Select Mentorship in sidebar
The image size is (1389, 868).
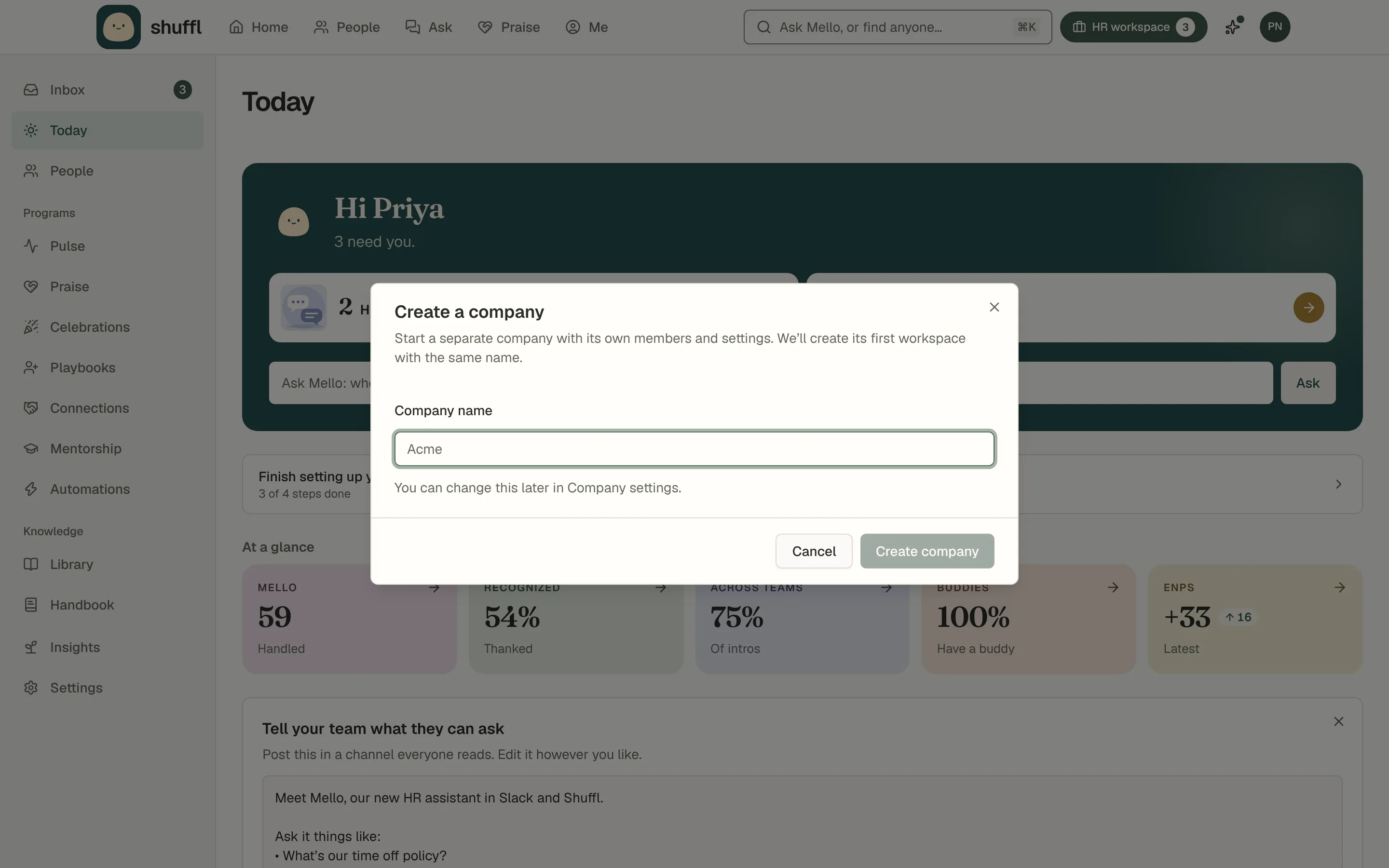click(x=108, y=448)
